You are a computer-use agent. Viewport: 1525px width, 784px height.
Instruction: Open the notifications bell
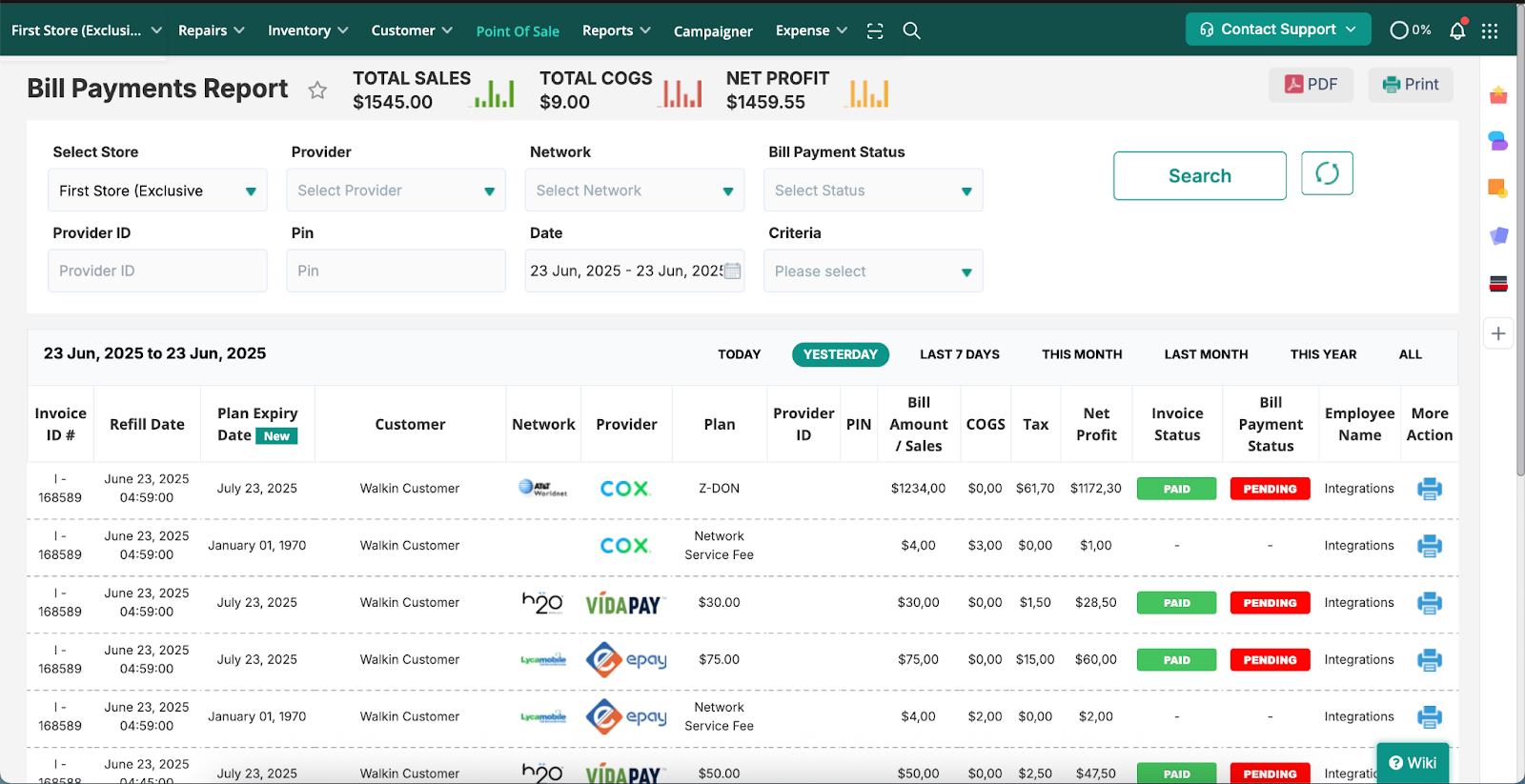pos(1457,30)
